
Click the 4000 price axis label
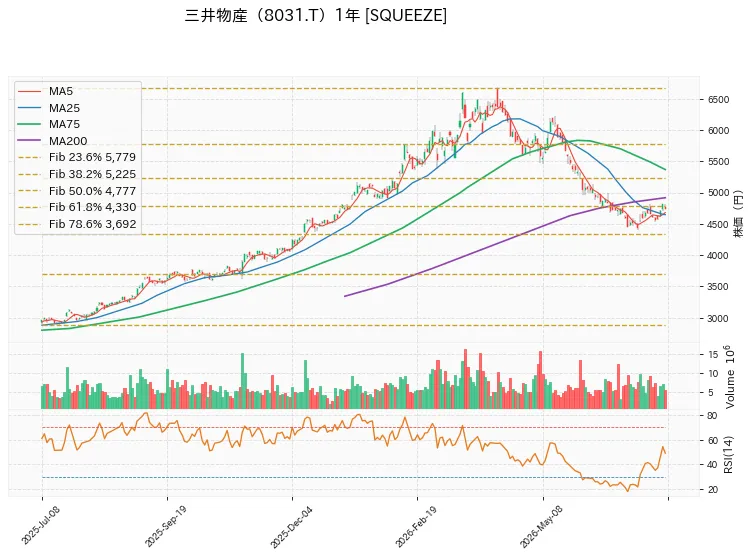[x=718, y=256]
